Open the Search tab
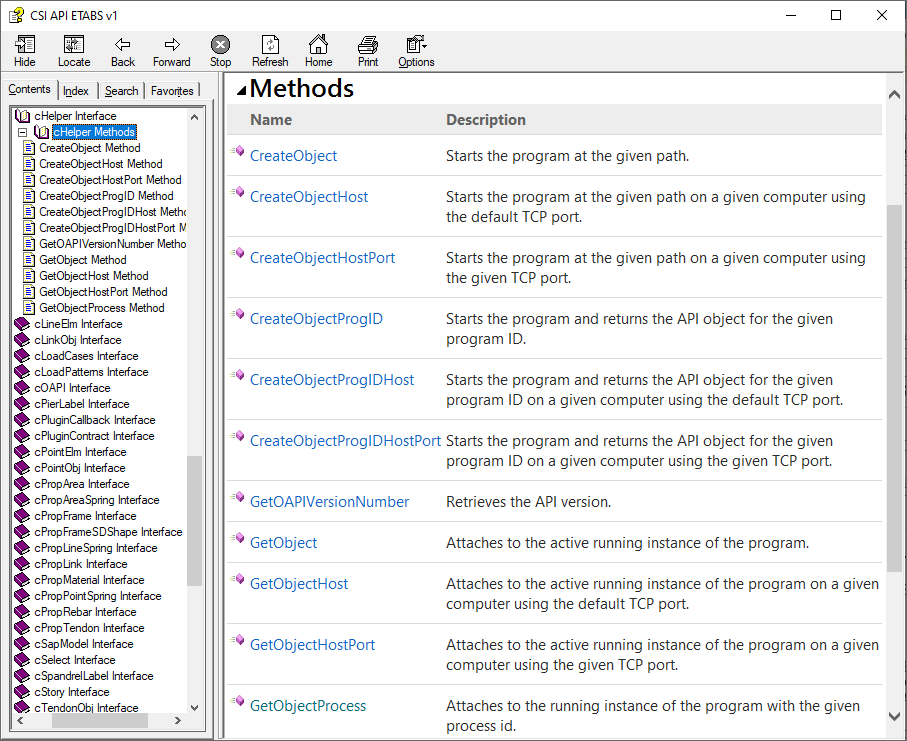This screenshot has height=741, width=907. tap(121, 91)
